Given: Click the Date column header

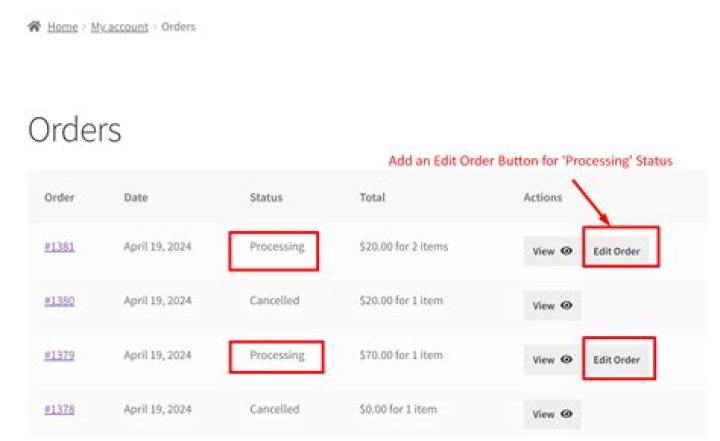Looking at the screenshot, I should click(136, 198).
